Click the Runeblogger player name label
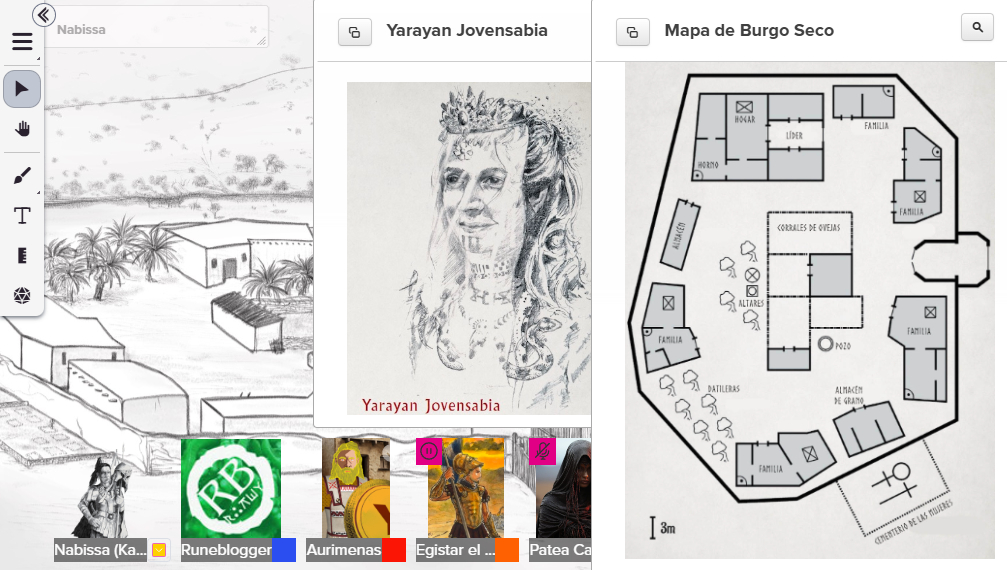Image resolution: width=1007 pixels, height=570 pixels. pos(226,550)
